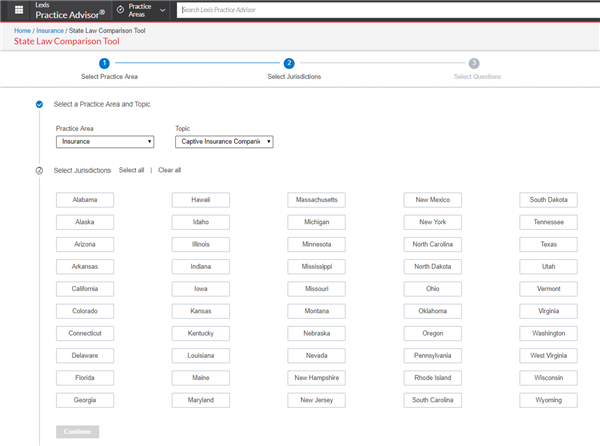Choose the Delaware jurisdiction
Screen dimensions: 600x446
coord(85,356)
